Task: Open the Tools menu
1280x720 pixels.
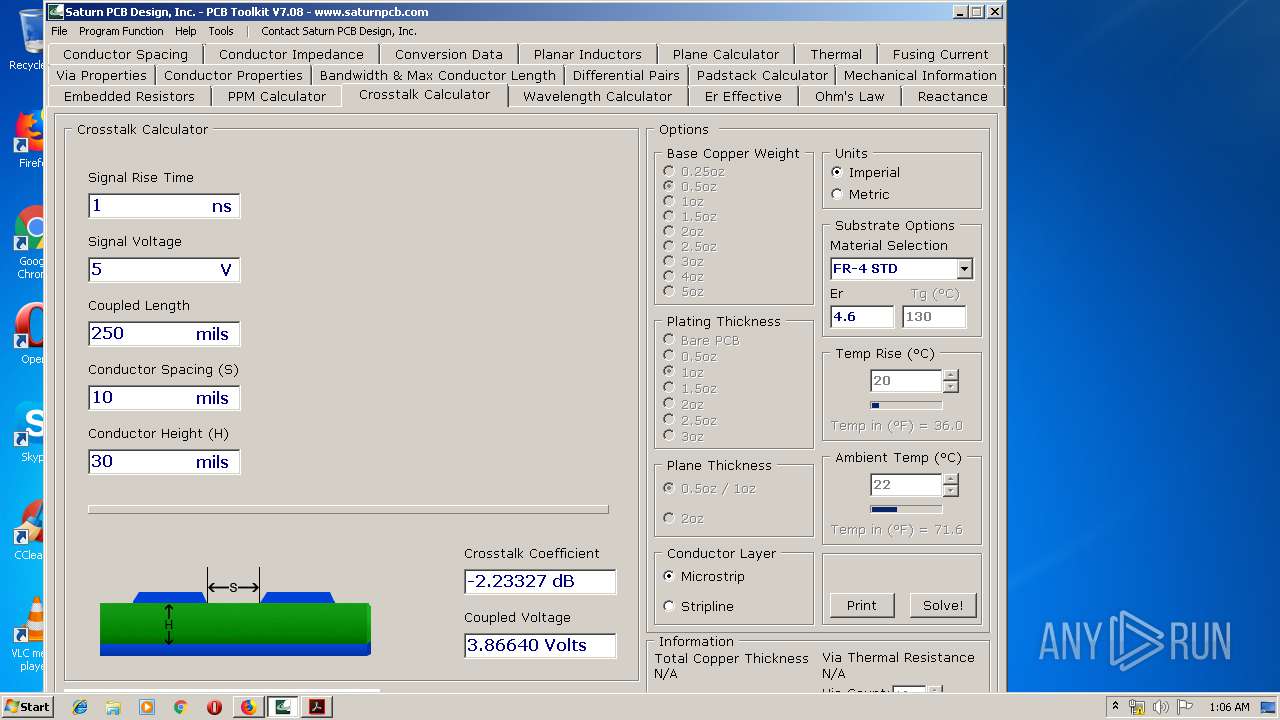Action: 221,31
